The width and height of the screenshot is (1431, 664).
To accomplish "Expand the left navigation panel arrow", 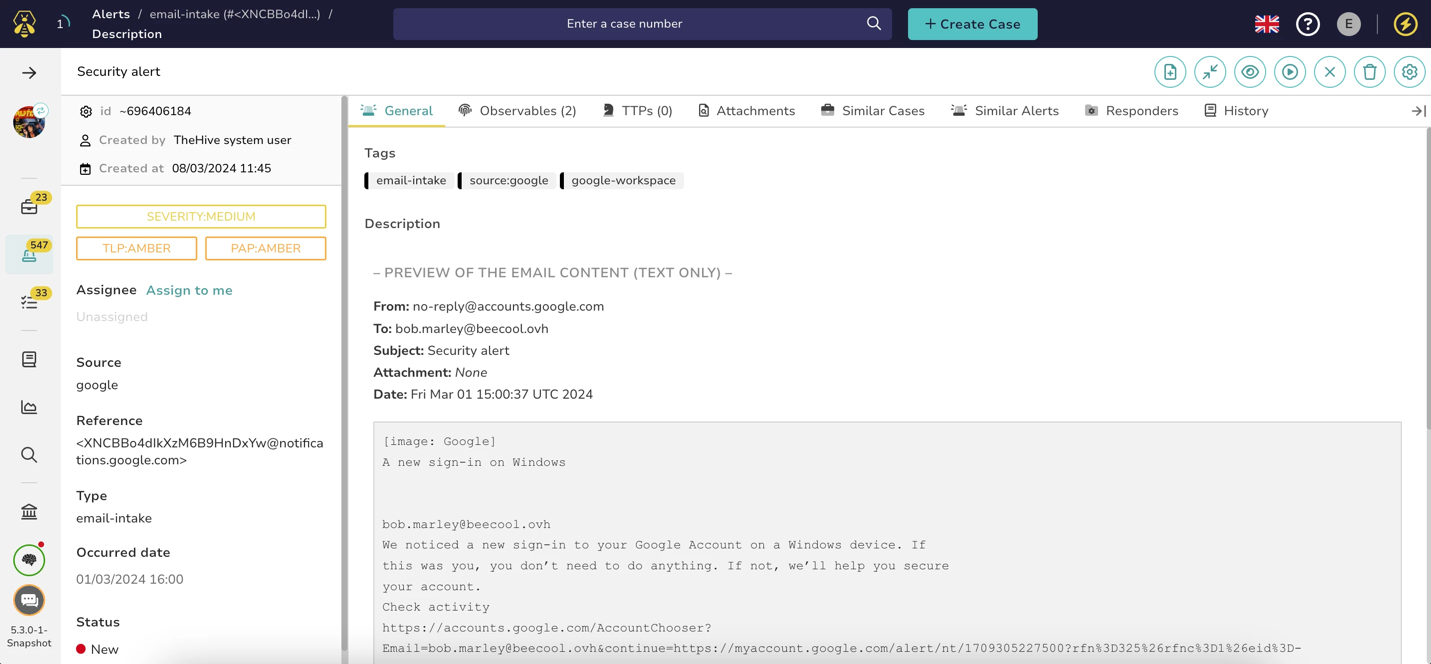I will pos(29,71).
